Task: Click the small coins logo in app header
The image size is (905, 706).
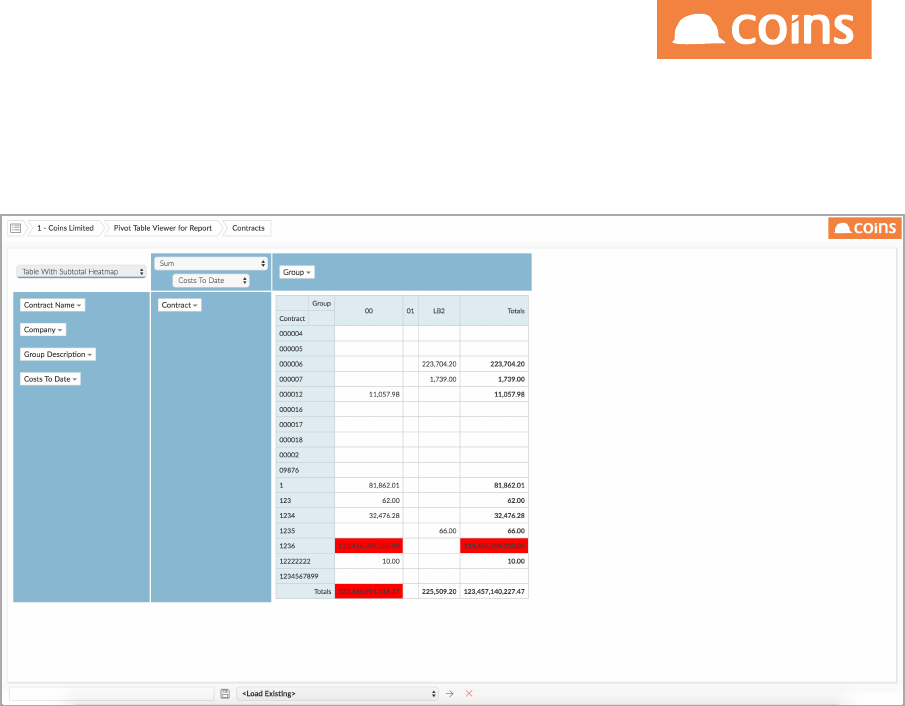Action: pos(864,228)
